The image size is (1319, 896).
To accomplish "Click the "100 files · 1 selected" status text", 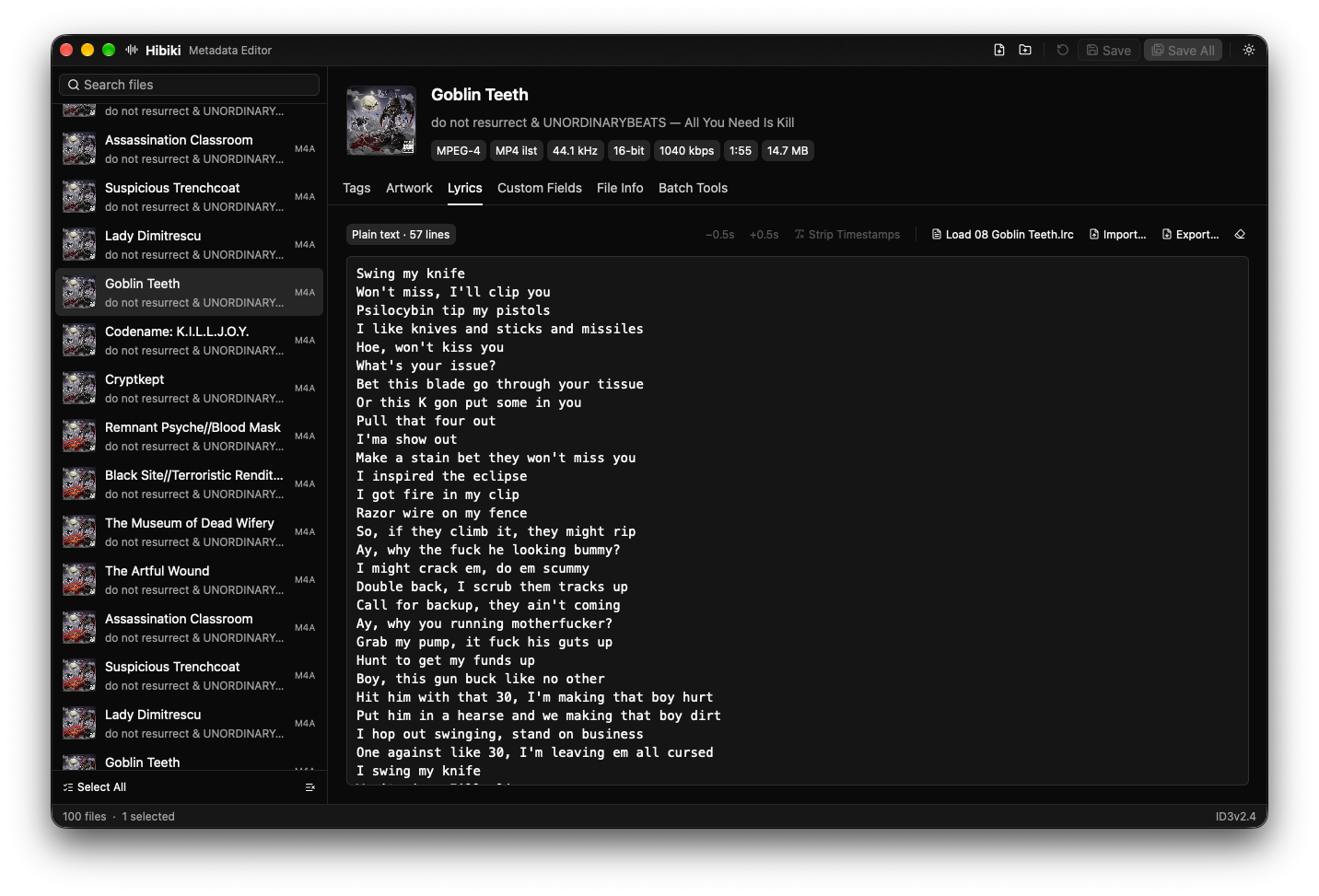I will click(x=119, y=817).
